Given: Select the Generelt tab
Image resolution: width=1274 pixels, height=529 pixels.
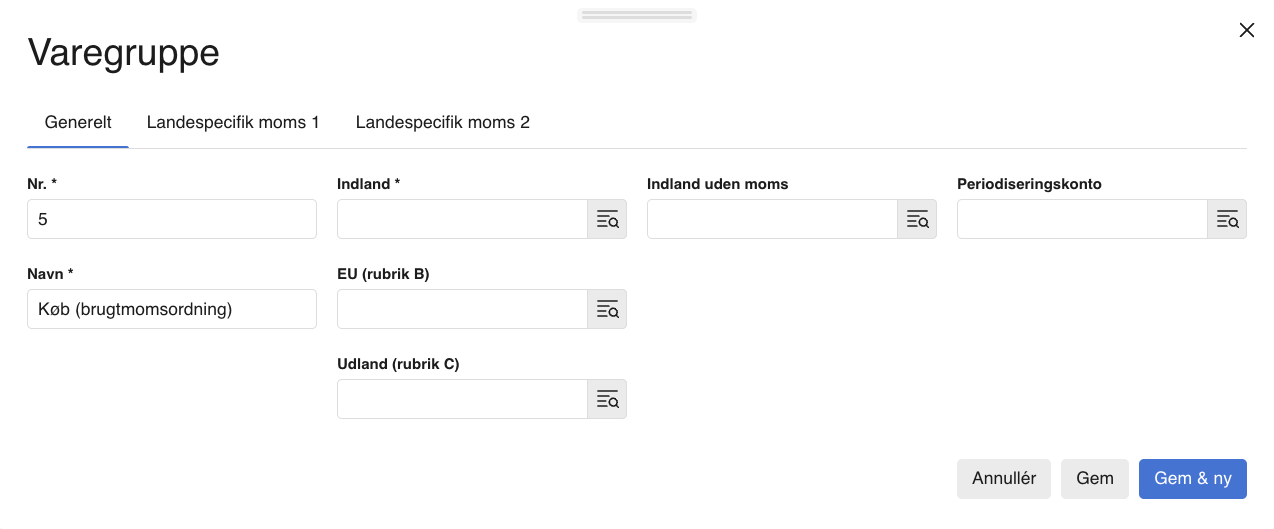Looking at the screenshot, I should pyautogui.click(x=78, y=123).
